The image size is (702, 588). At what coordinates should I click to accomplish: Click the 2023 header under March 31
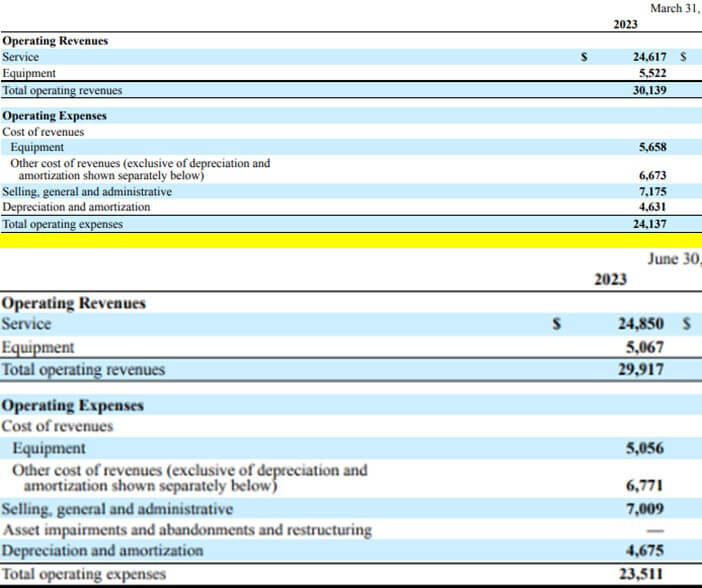click(x=625, y=24)
